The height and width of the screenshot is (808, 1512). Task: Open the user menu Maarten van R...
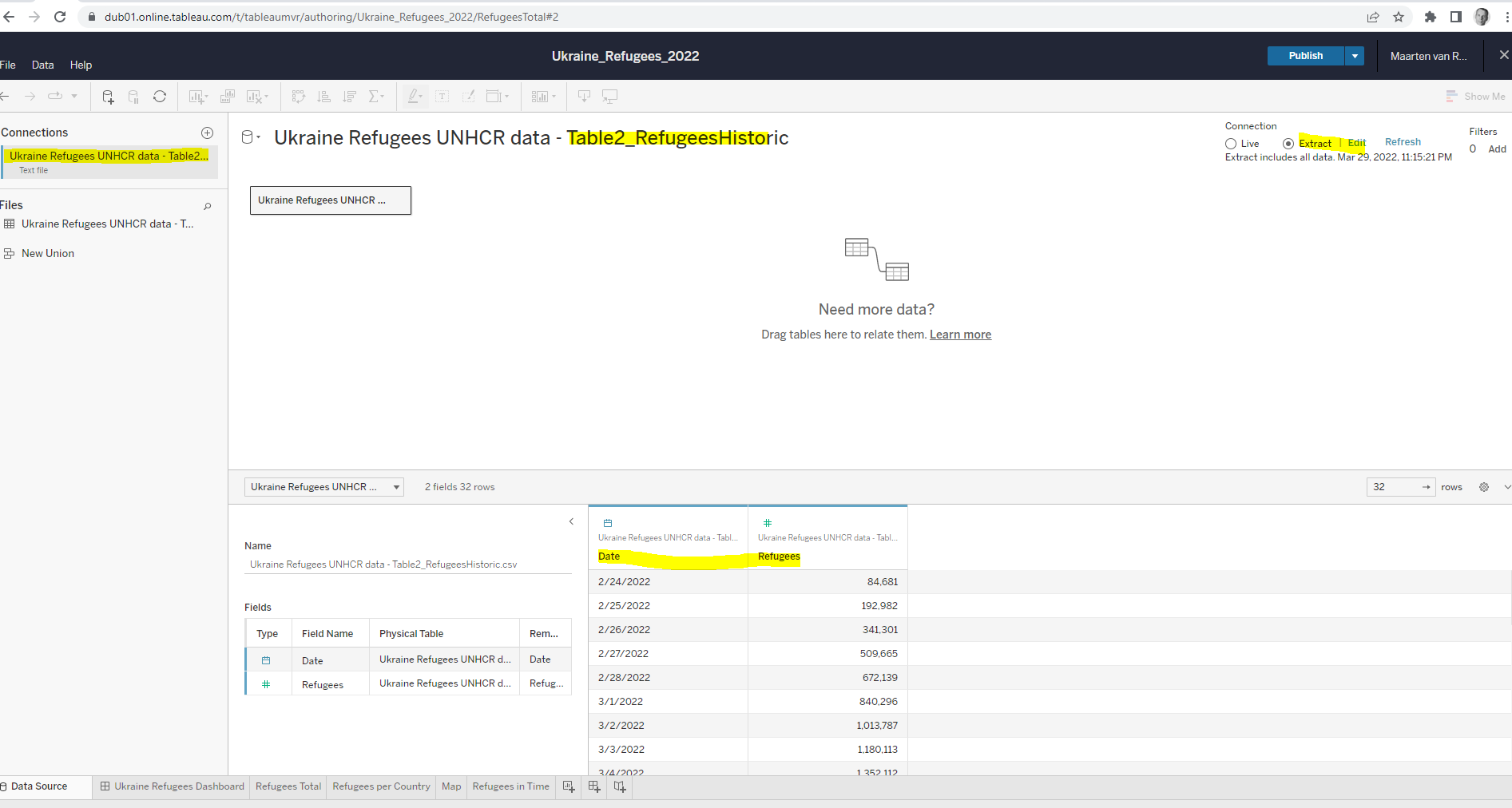[1428, 56]
